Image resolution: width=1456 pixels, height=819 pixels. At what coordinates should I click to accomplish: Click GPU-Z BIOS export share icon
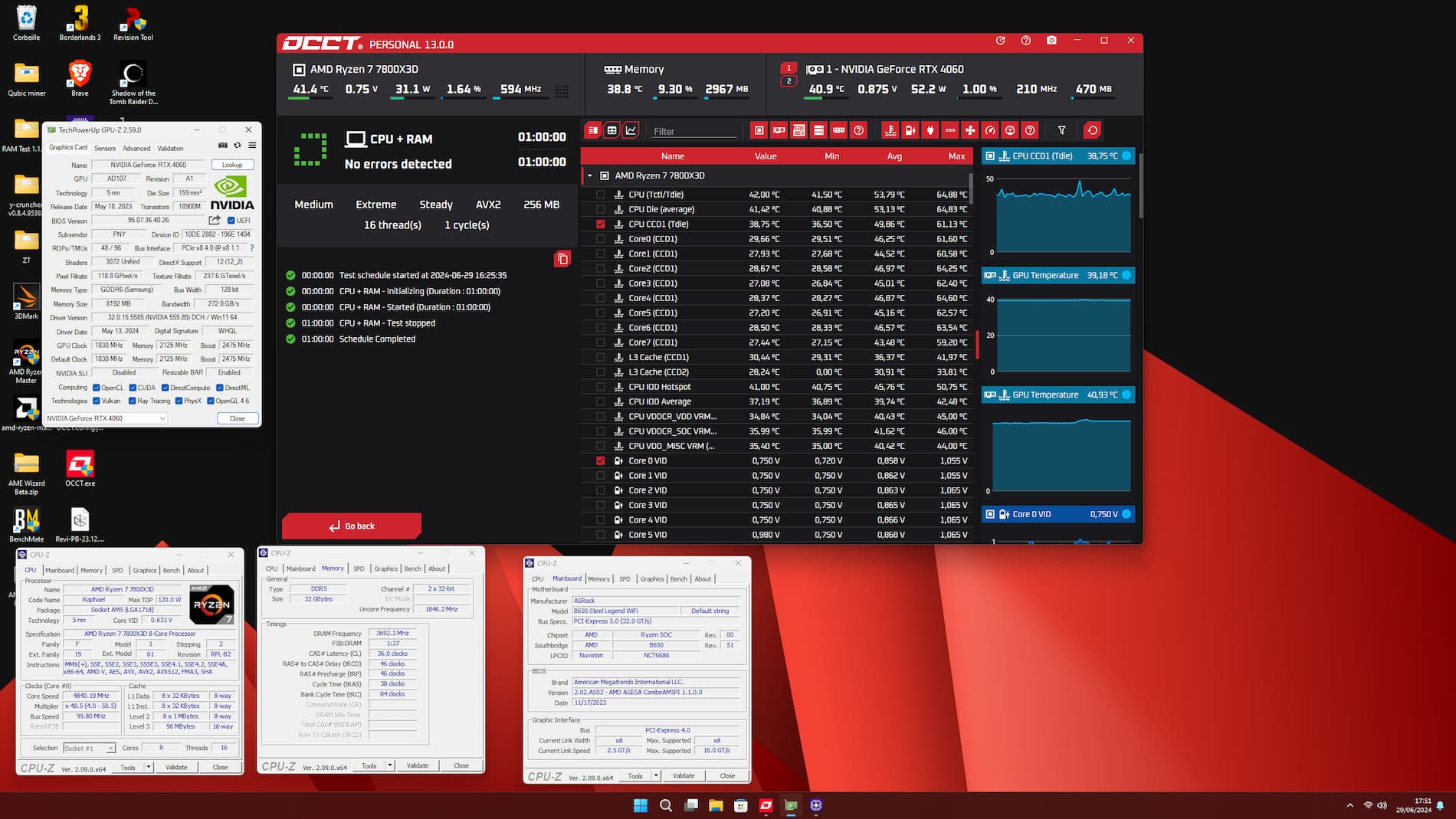coord(215,220)
